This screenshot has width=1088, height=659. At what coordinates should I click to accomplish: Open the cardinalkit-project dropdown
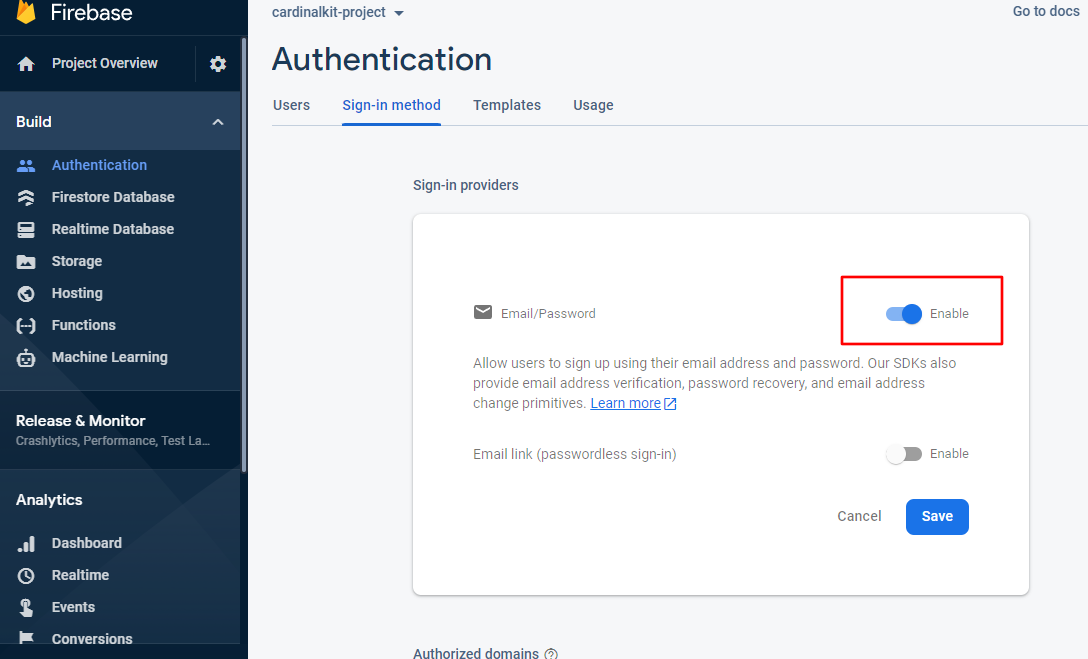[338, 12]
